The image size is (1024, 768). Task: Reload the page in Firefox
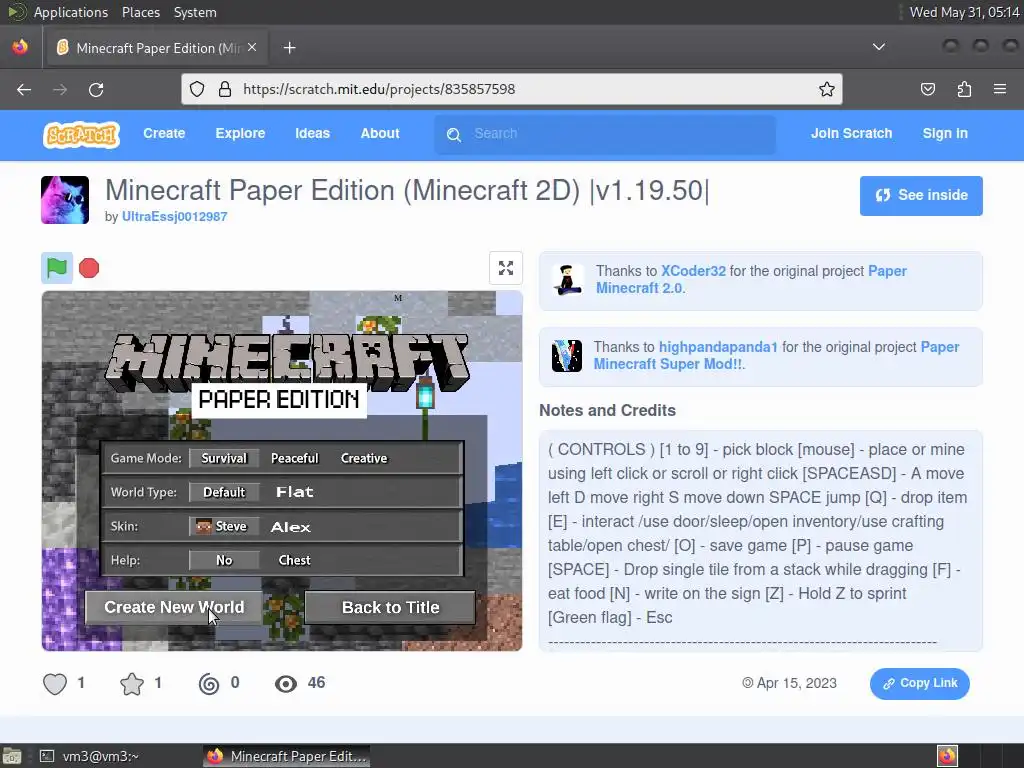click(96, 89)
